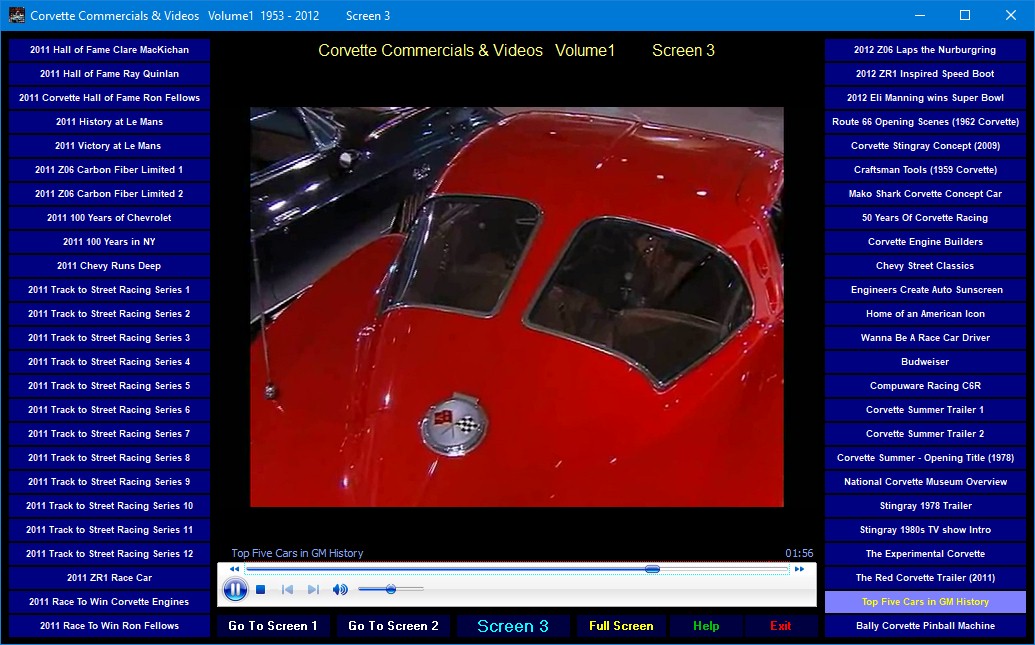Skip to next track
Screen dimensions: 1035x645
(314, 590)
